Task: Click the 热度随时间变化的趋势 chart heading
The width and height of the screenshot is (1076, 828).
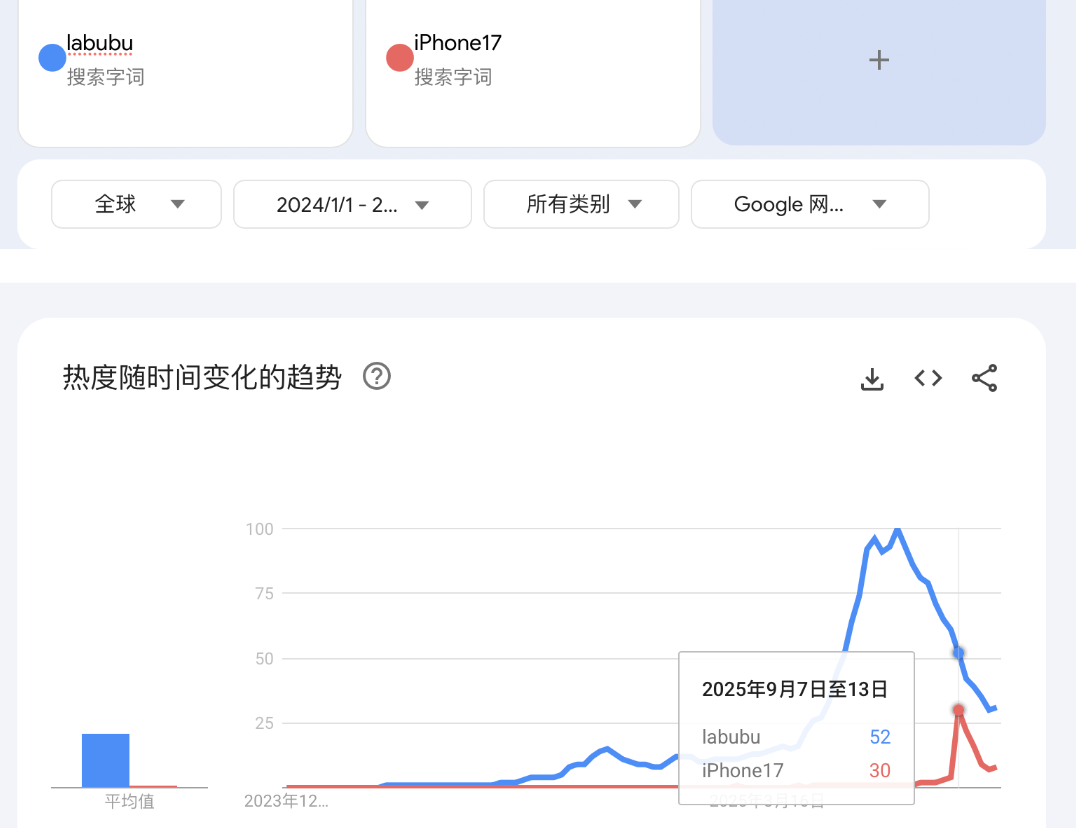Action: (x=202, y=377)
